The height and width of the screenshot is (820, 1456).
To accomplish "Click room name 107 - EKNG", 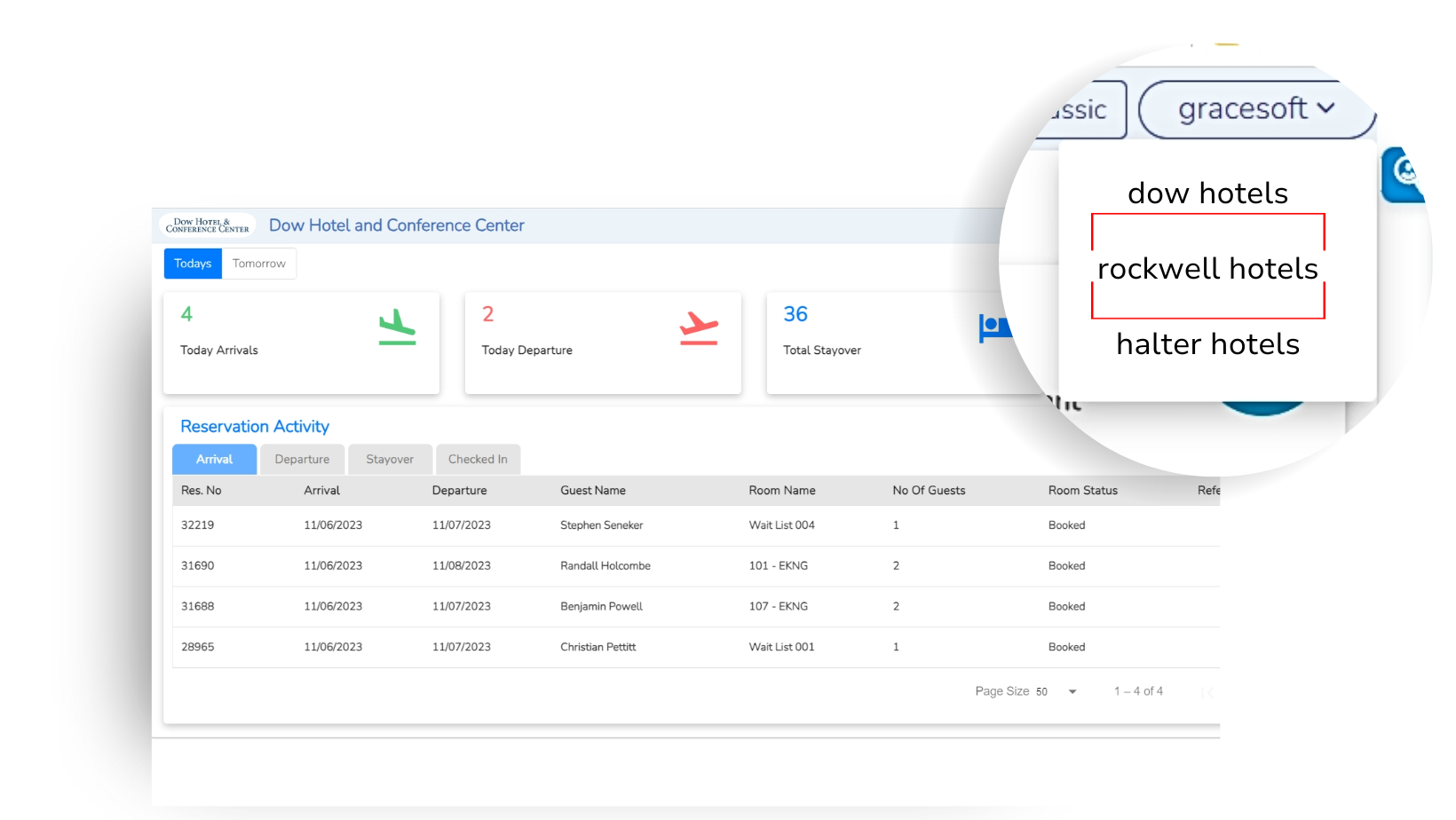I will click(x=778, y=607).
